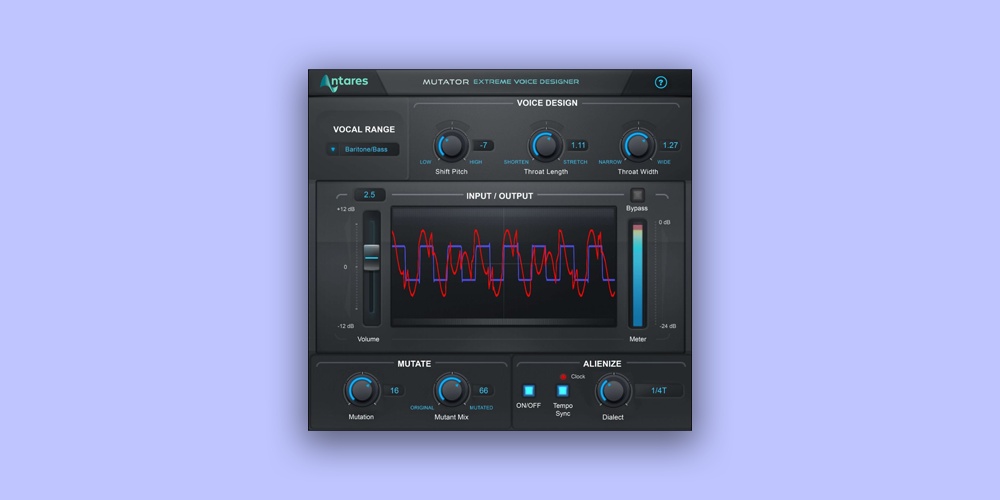The image size is (1000, 500).
Task: Click the Mutation knob
Action: click(360, 391)
